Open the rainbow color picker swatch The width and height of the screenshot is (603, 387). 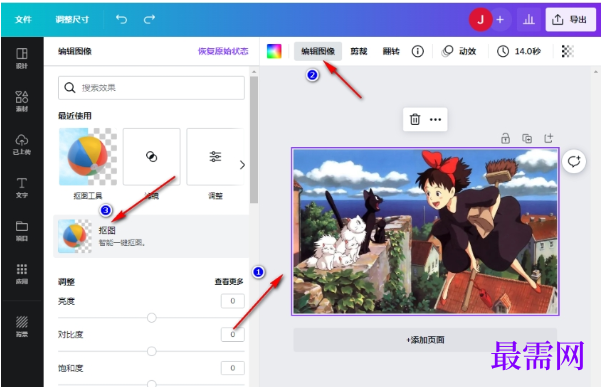[274, 51]
